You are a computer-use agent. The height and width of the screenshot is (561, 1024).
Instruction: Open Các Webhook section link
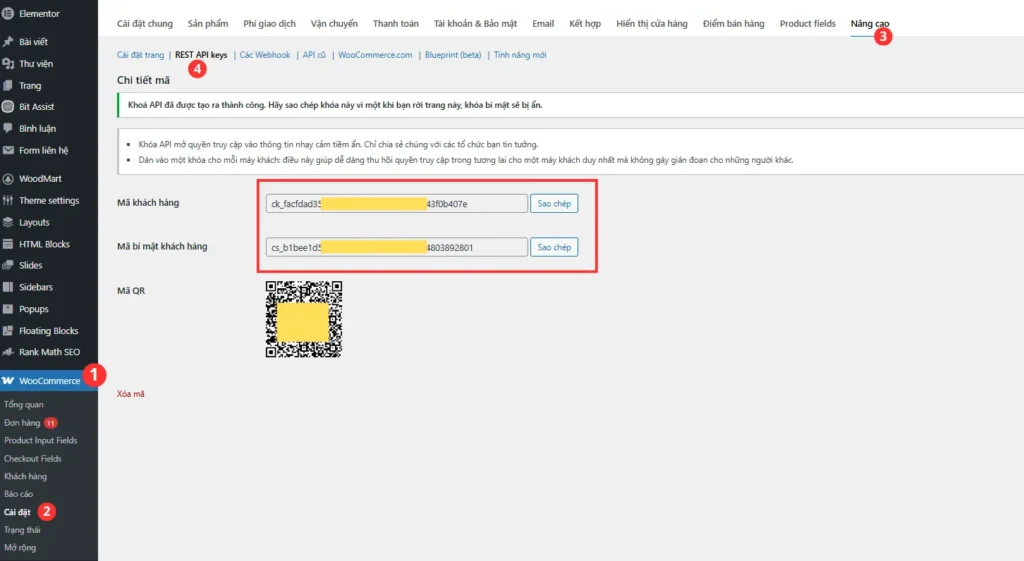(264, 55)
